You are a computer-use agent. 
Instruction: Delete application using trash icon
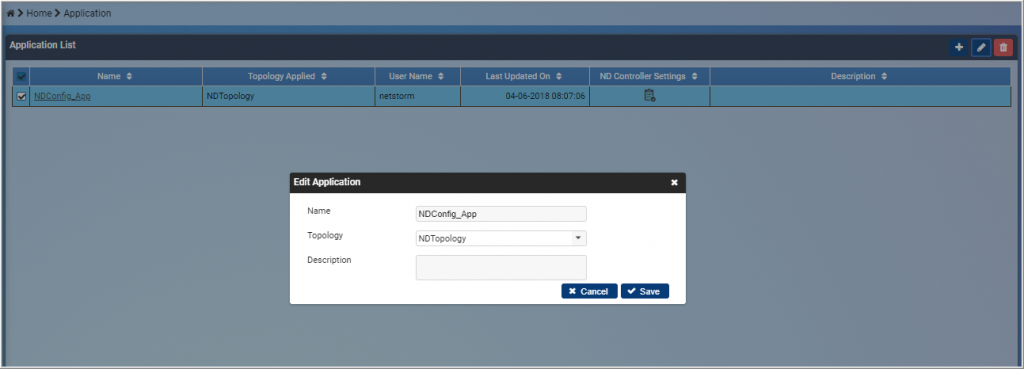point(1003,47)
